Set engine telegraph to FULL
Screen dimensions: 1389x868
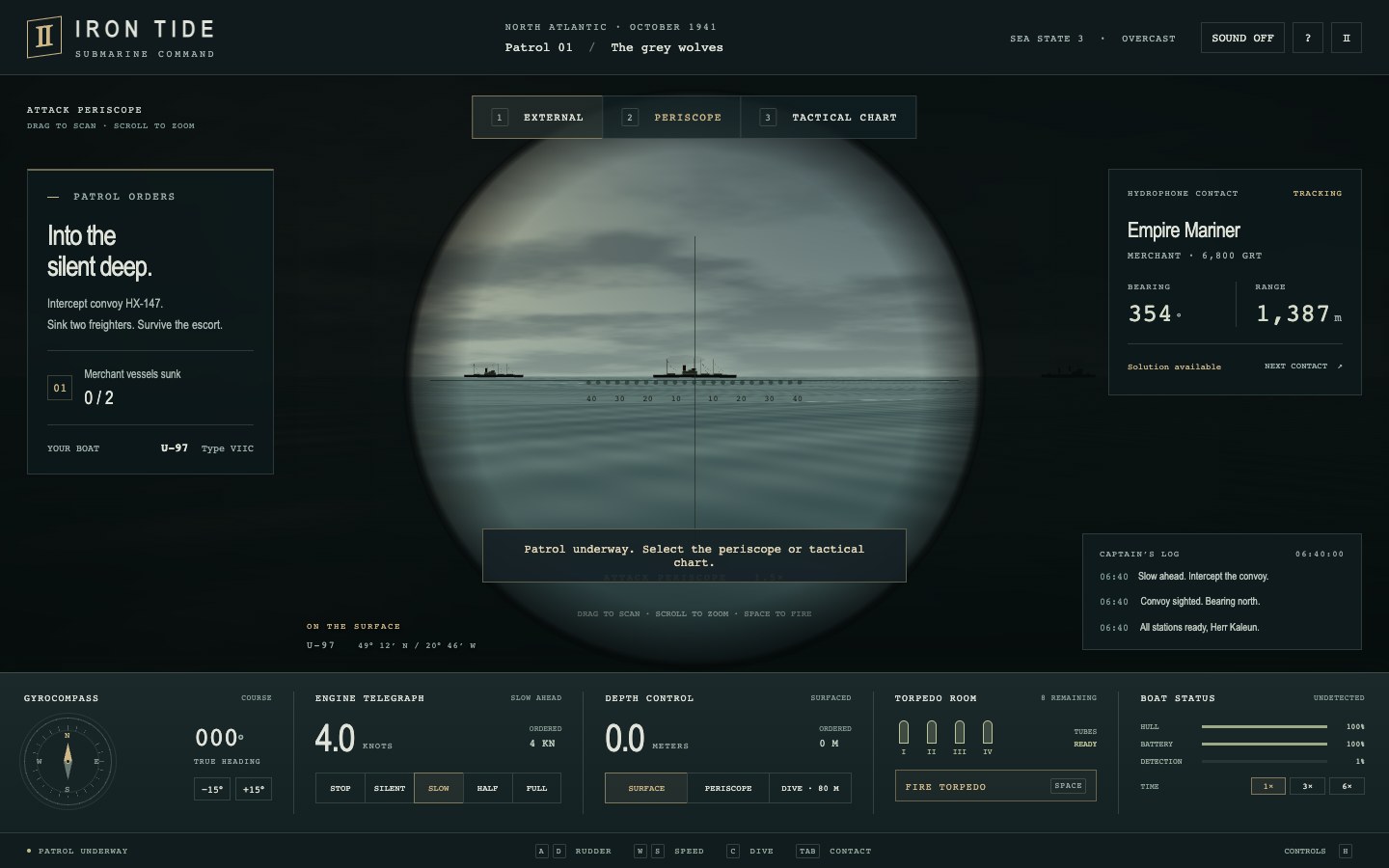click(537, 788)
